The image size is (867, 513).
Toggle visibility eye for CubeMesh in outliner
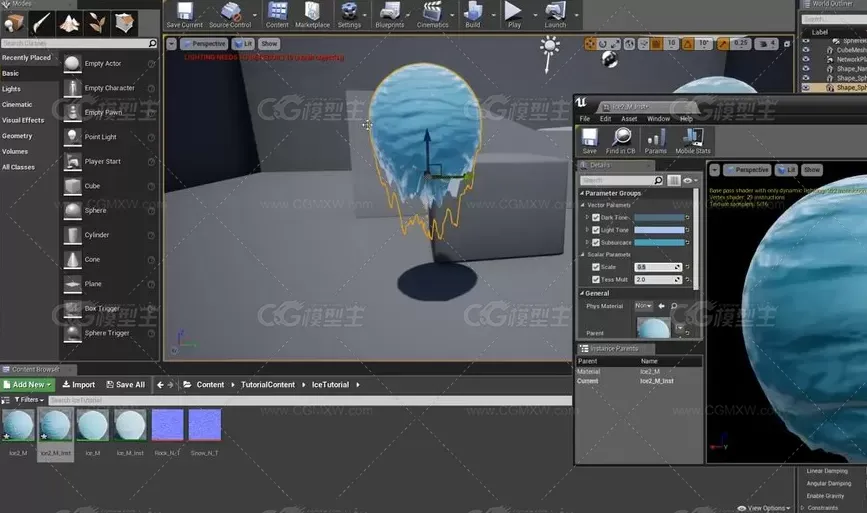(x=806, y=50)
